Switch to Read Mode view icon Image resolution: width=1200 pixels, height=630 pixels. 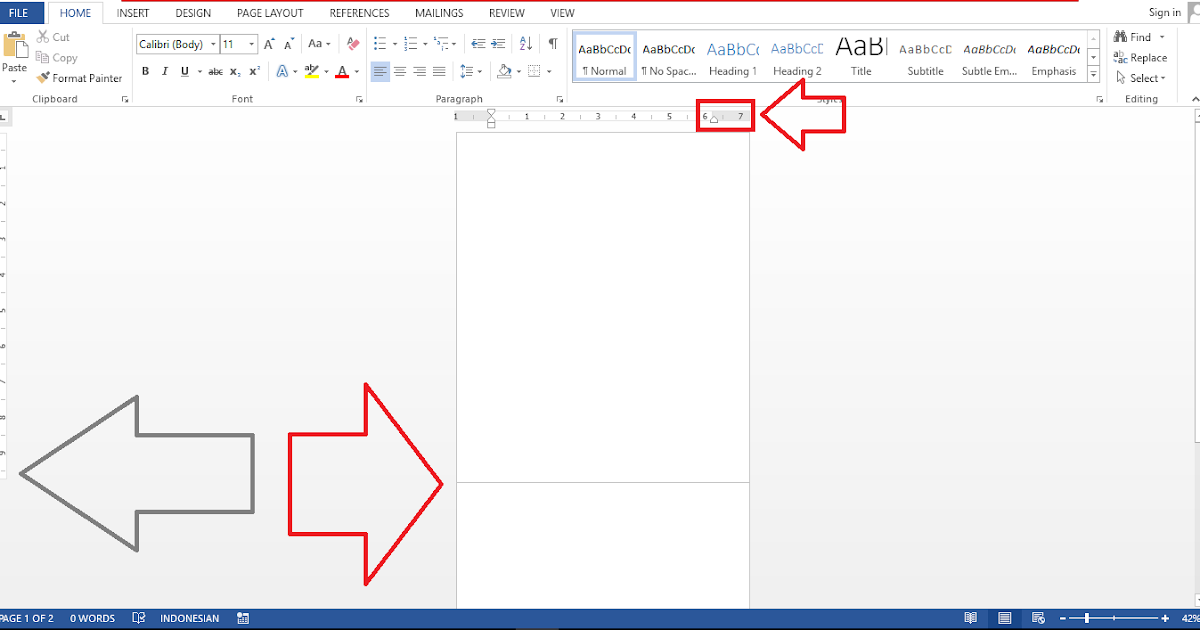[970, 619]
